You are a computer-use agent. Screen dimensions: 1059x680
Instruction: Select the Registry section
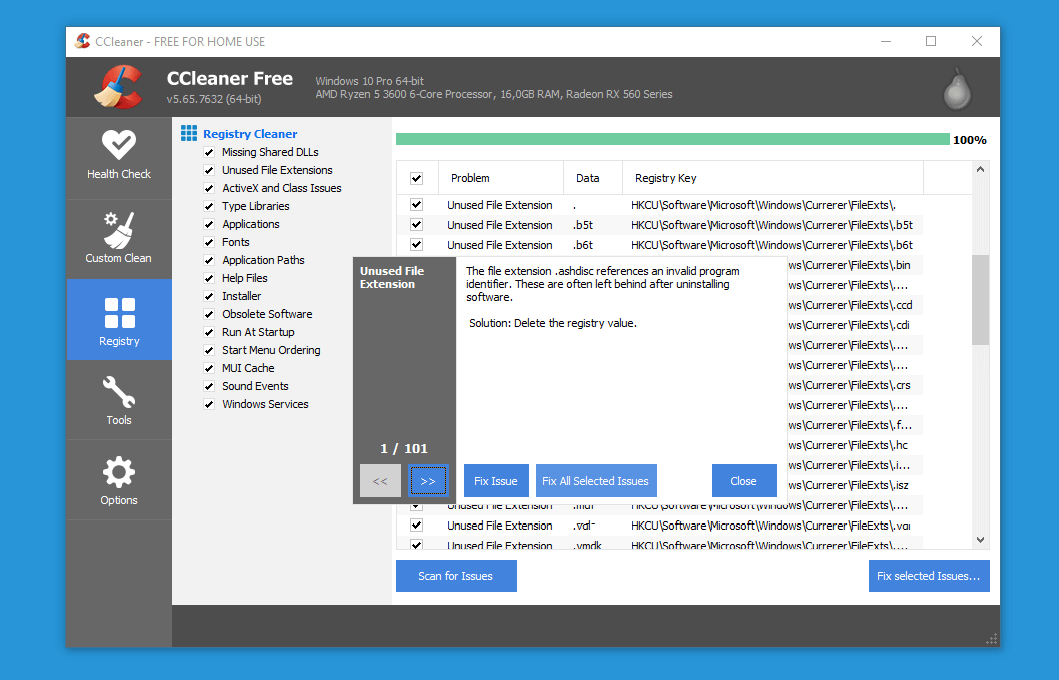point(119,319)
